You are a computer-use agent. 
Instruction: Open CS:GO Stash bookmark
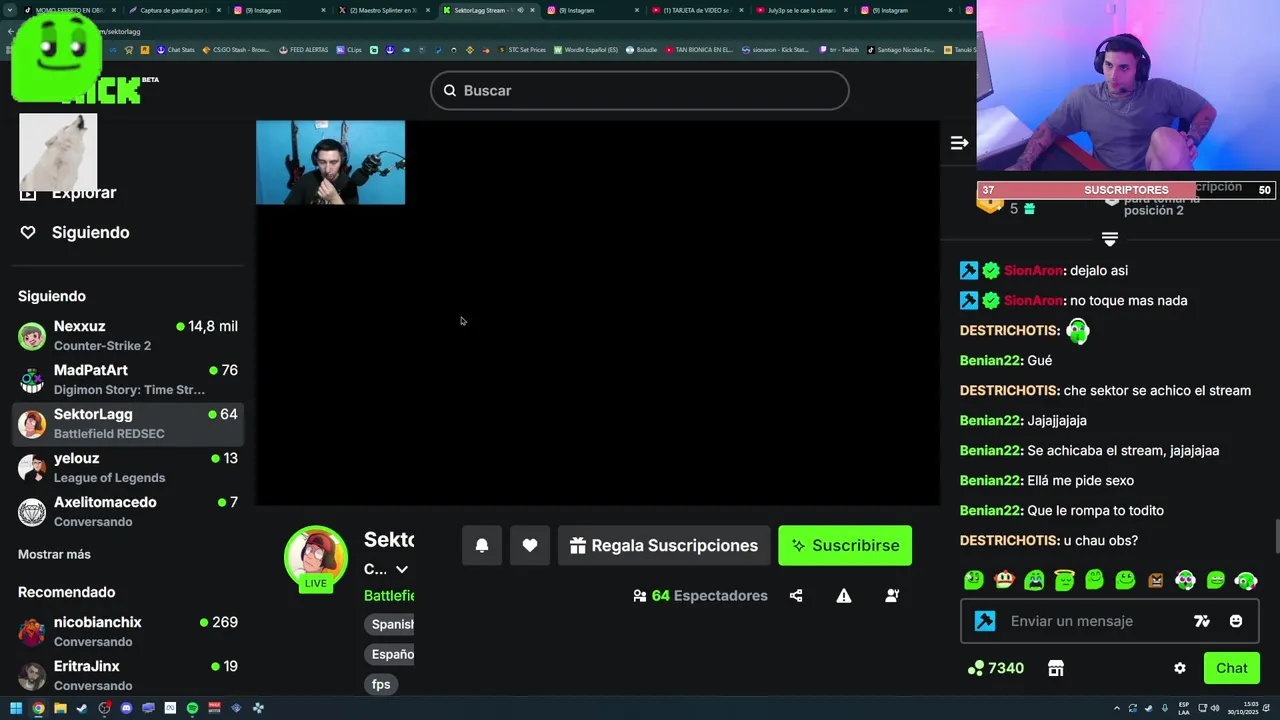[237, 49]
